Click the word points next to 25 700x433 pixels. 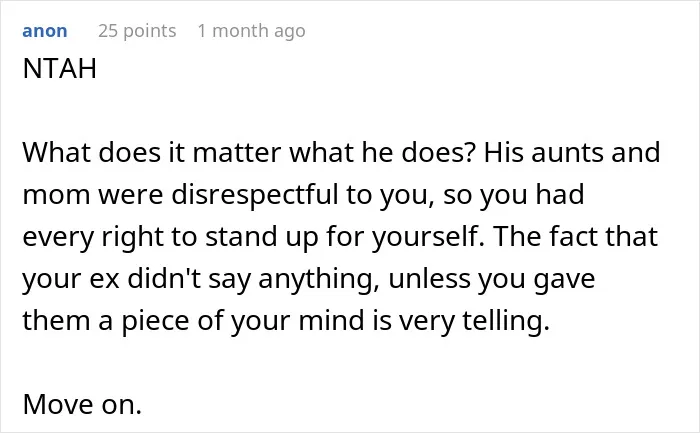(150, 32)
